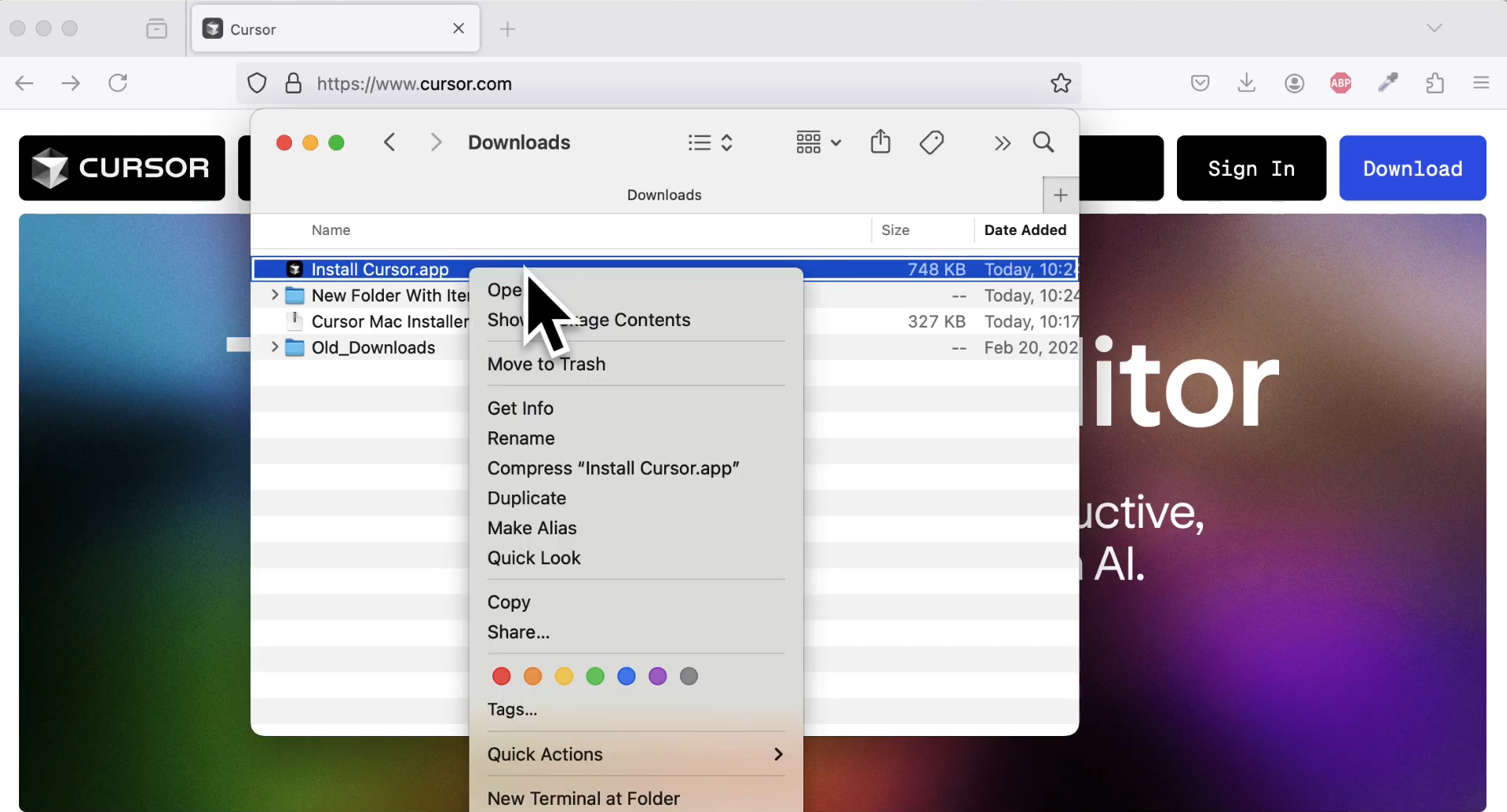Select Get Info in context menu
The image size is (1507, 812).
520,408
